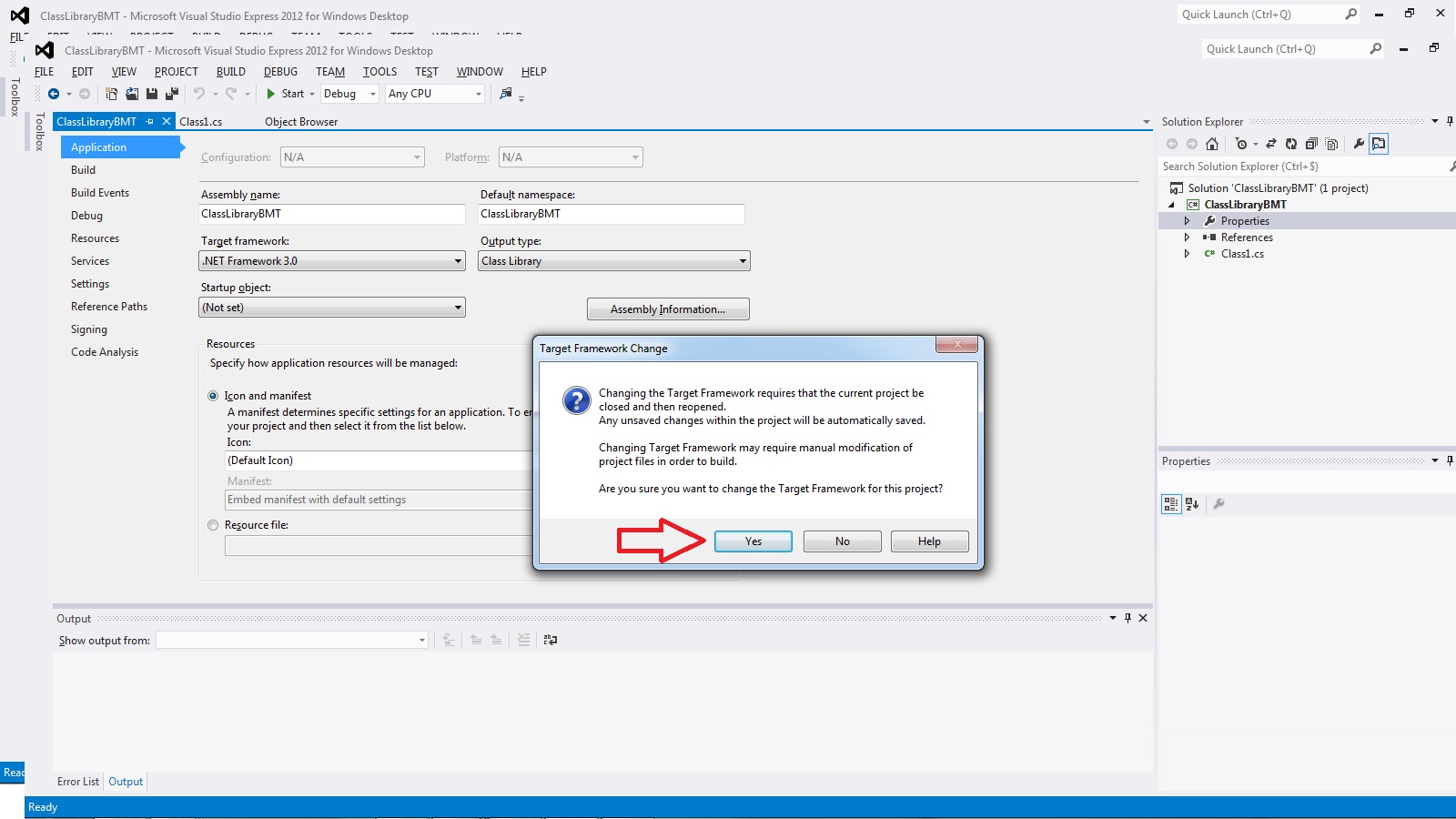Image resolution: width=1456 pixels, height=819 pixels.
Task: Click the Clear All icon in Output toolbar
Action: tap(523, 640)
